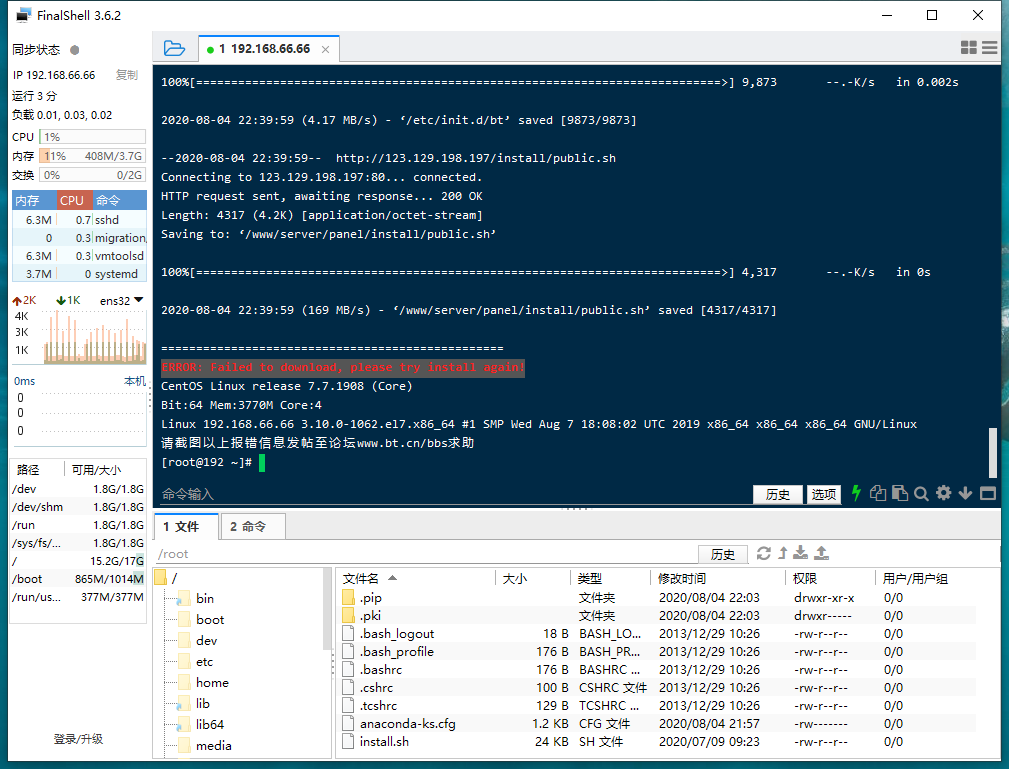The width and height of the screenshot is (1009, 769).
Task: Select the .tcshrc file row
Action: click(x=658, y=706)
